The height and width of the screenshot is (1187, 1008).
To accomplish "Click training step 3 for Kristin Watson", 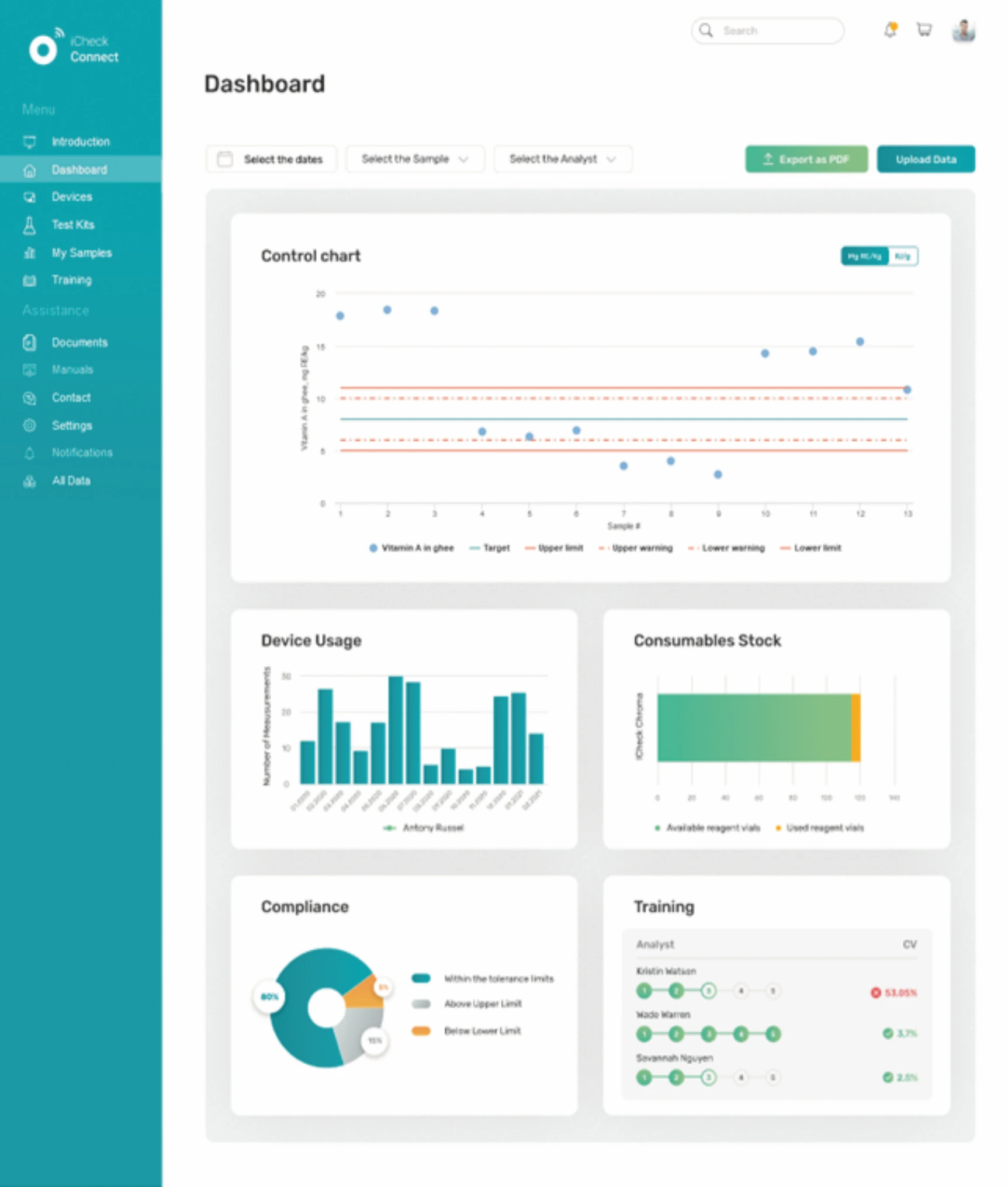I will point(708,991).
